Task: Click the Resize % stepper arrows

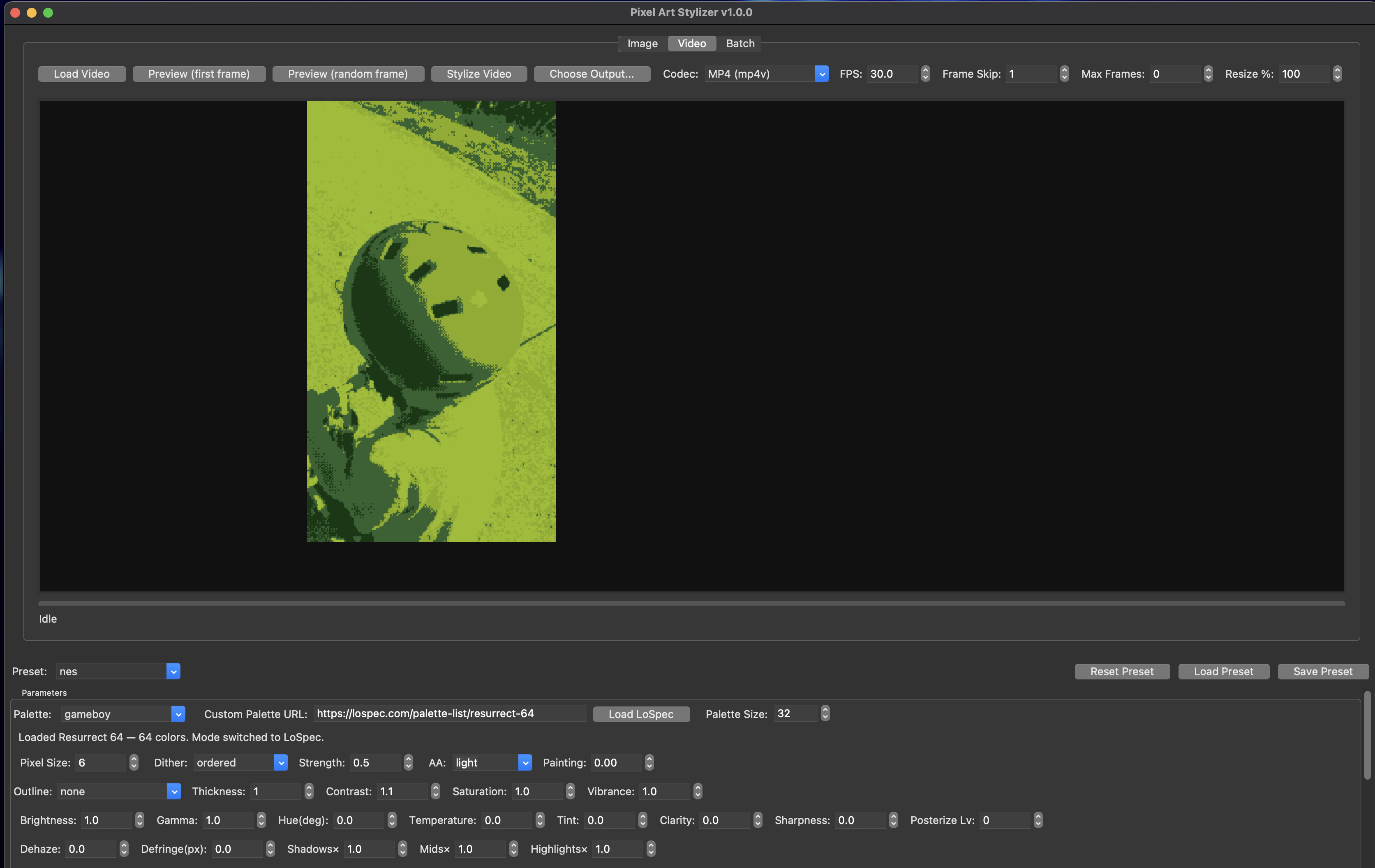Action: click(1337, 74)
